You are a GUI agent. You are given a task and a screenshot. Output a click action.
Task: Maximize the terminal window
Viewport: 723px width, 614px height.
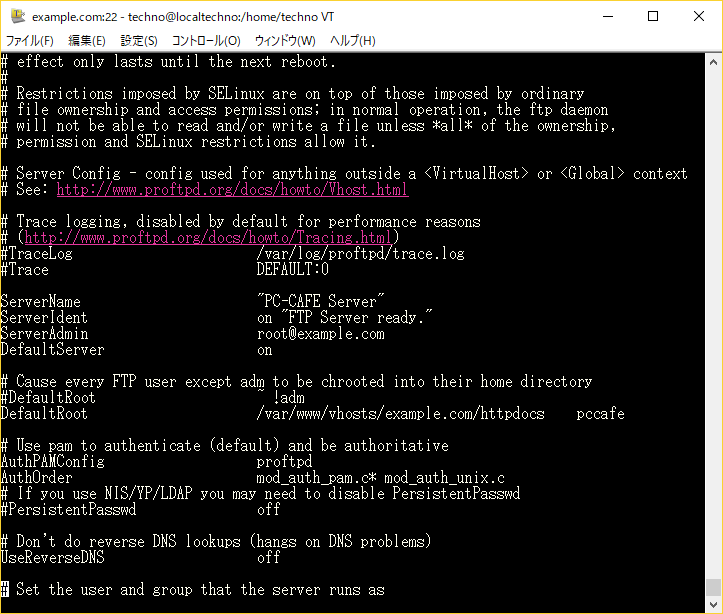pos(653,17)
